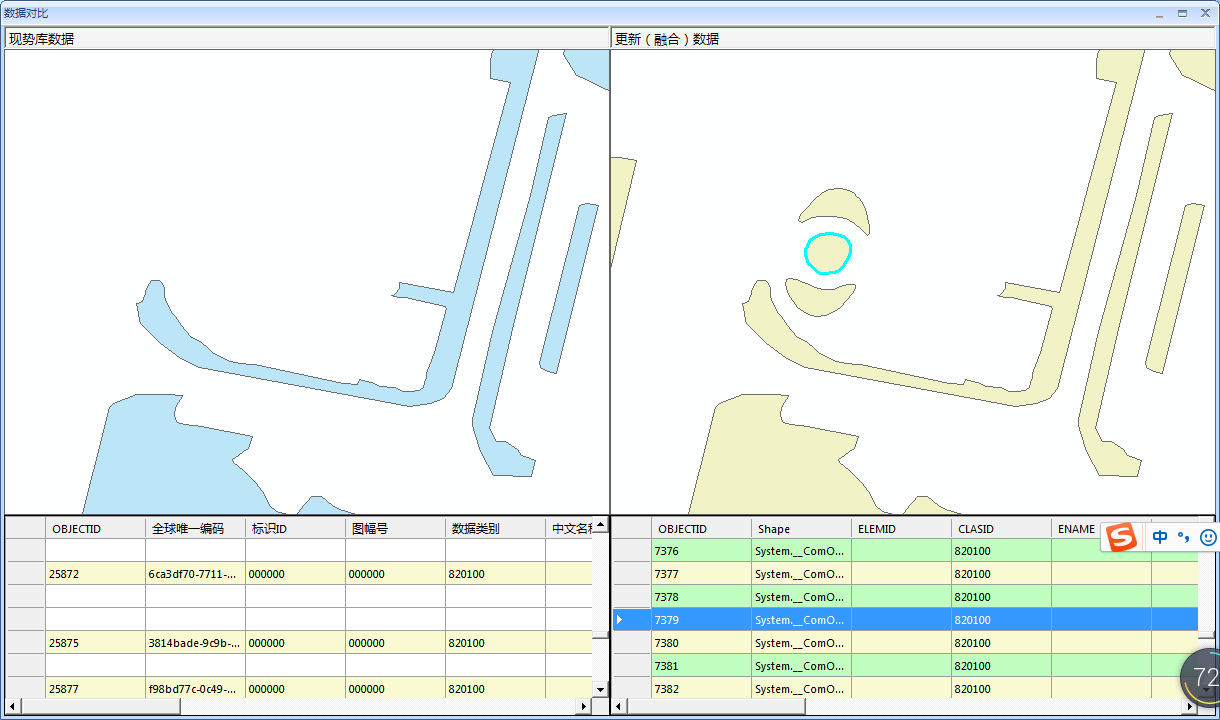
Task: Click the OBJECTID column header in left table
Action: point(95,528)
